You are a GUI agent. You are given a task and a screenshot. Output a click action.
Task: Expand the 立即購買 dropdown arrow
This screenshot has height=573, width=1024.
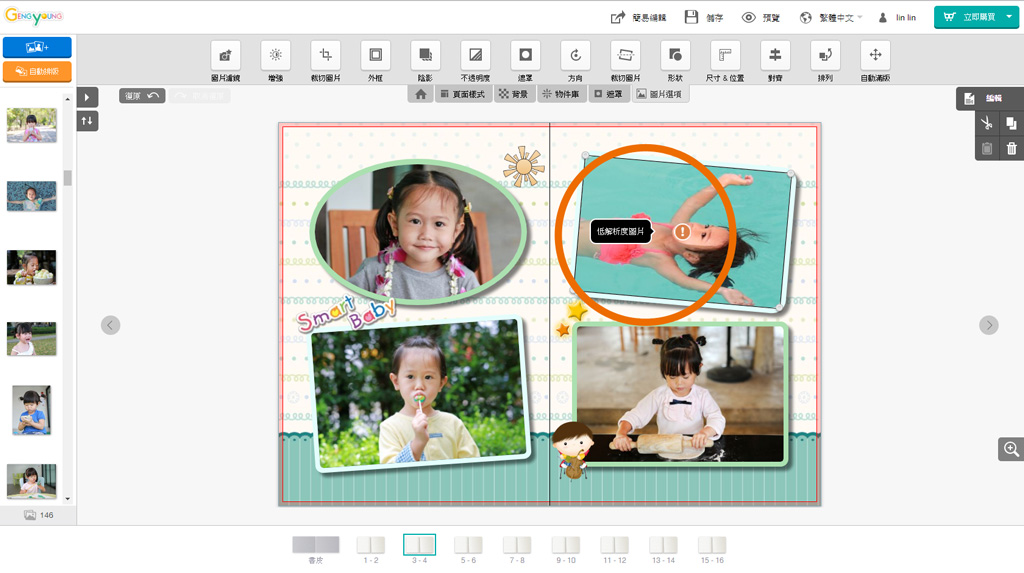point(1010,17)
